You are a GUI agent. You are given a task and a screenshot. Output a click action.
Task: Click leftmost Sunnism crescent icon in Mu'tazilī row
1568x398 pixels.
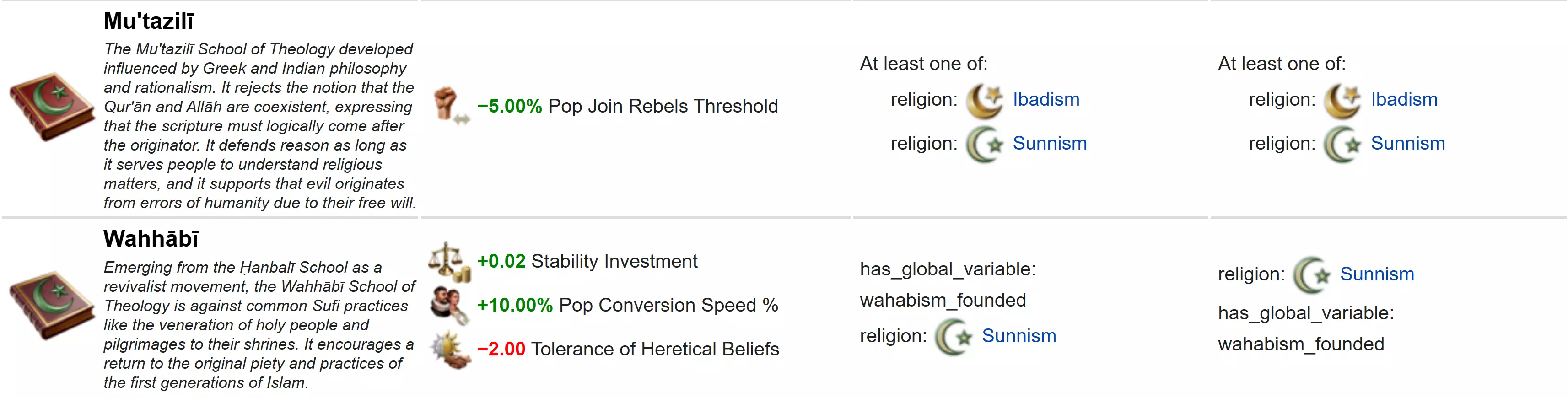tap(984, 144)
